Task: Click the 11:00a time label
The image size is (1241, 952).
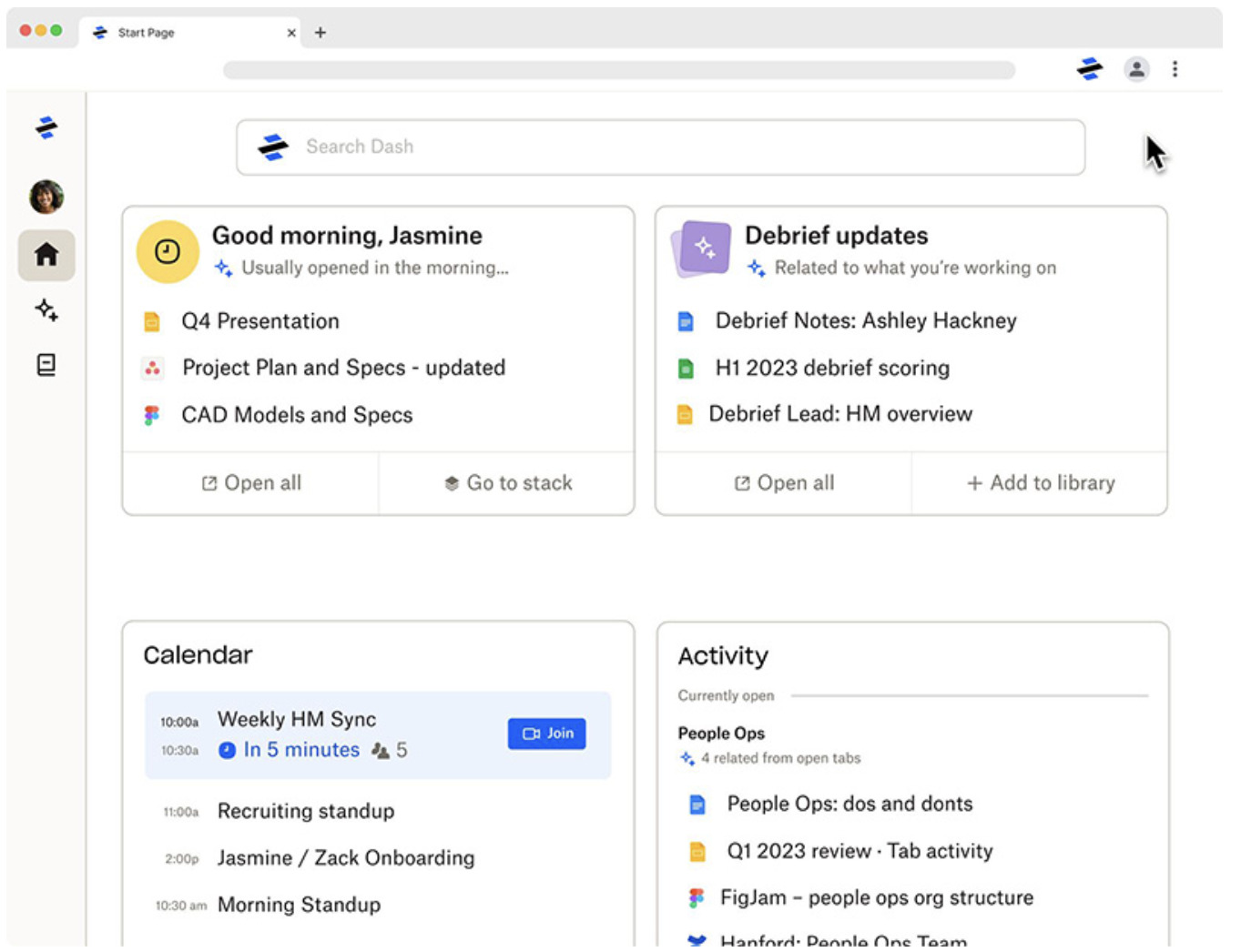Action: (181, 812)
